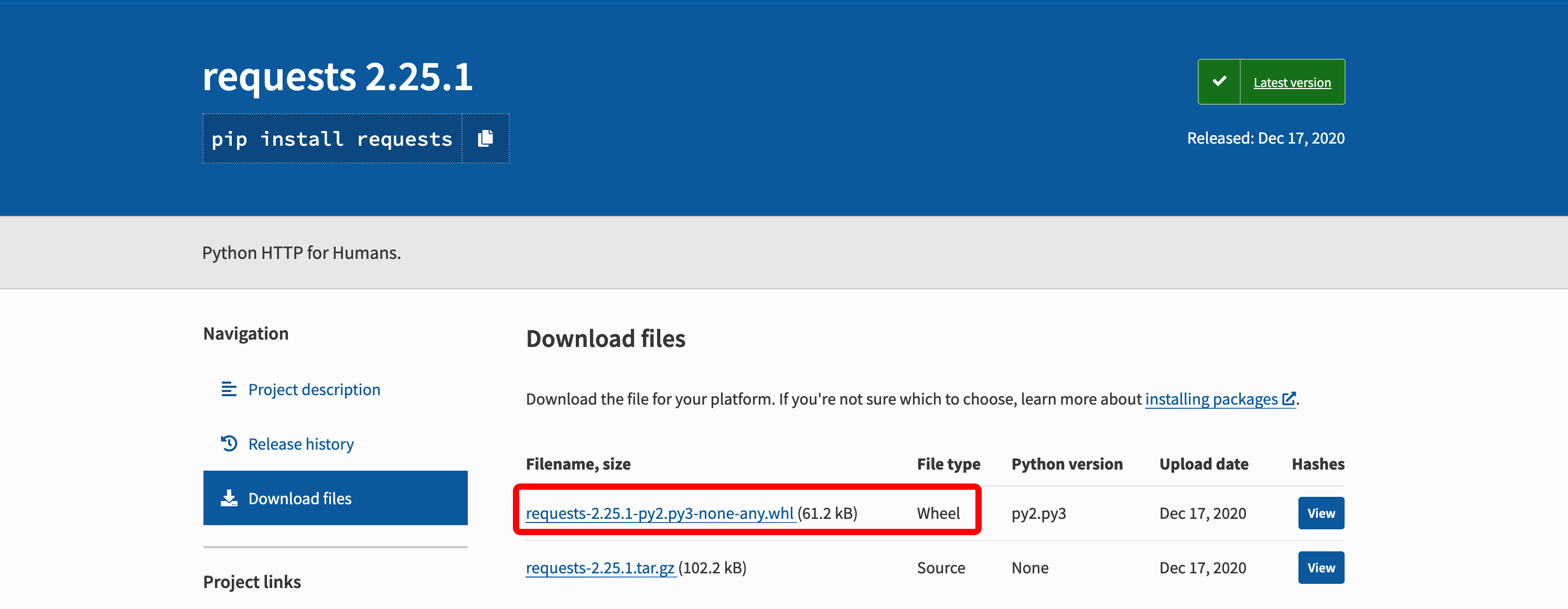Image resolution: width=1568 pixels, height=609 pixels.
Task: Open Release history navigation item
Action: click(x=300, y=444)
